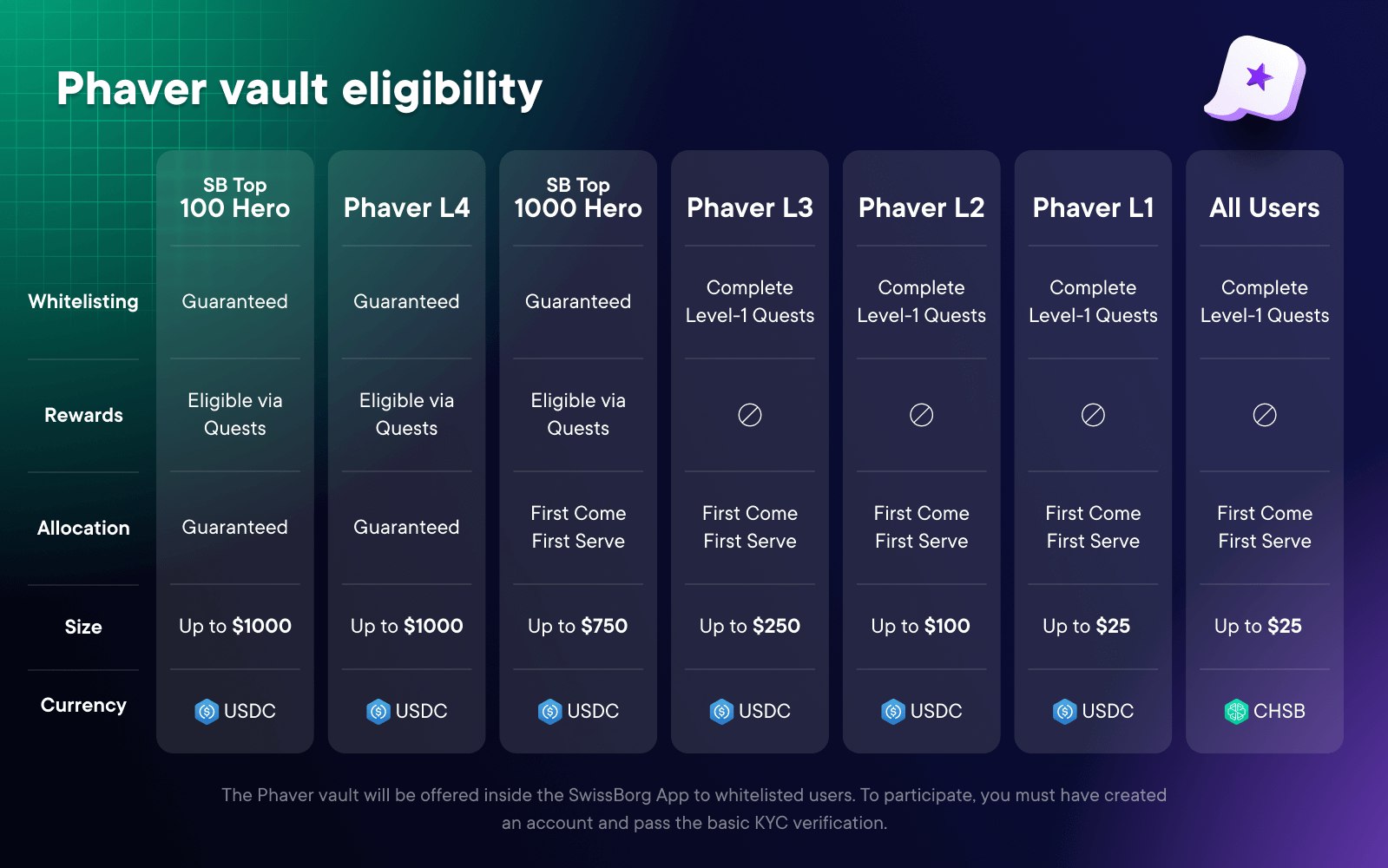
Task: Click Up to $250 size value
Action: 750,626
